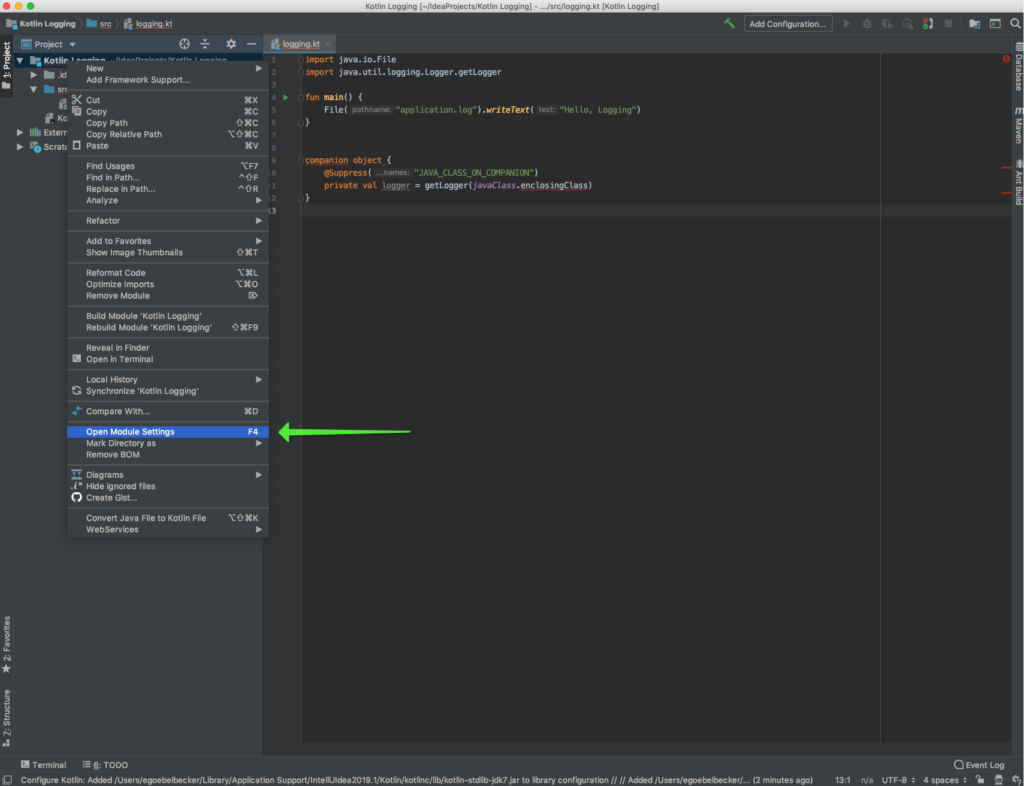Close the logging.kt editor tab
This screenshot has width=1024, height=786.
328,44
